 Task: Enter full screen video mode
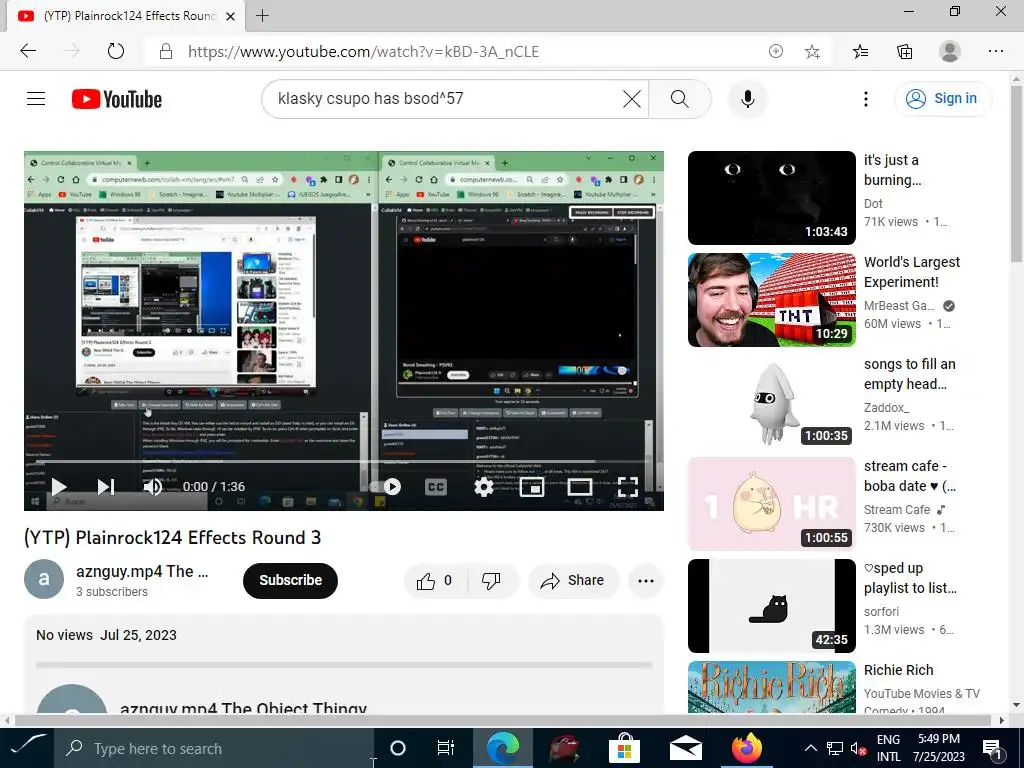click(x=628, y=487)
